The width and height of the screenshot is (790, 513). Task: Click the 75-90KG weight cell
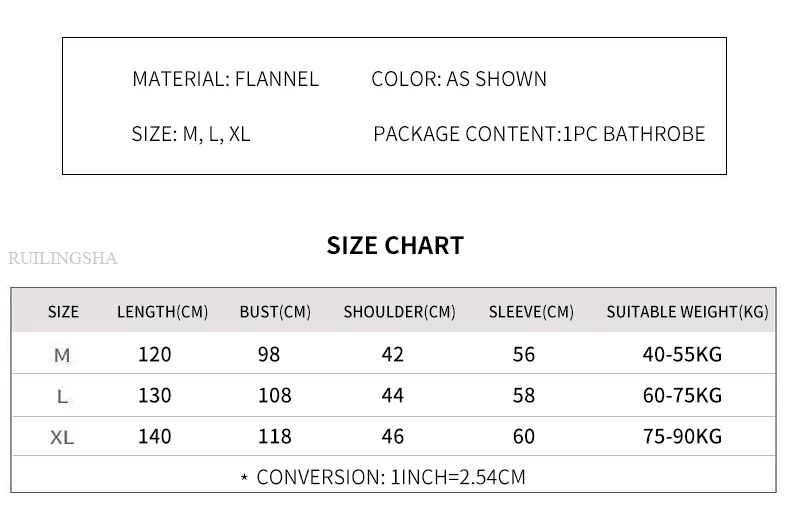682,436
